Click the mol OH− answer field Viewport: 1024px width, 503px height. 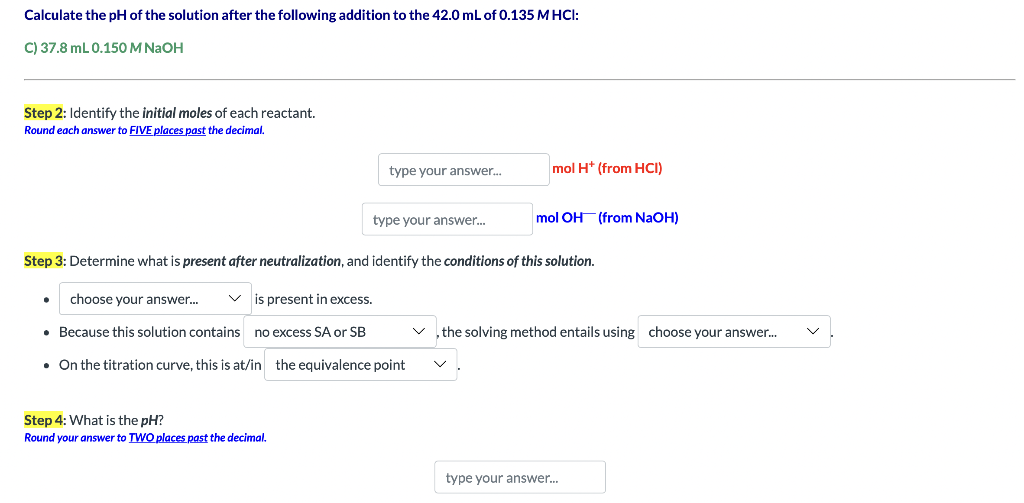coord(447,220)
